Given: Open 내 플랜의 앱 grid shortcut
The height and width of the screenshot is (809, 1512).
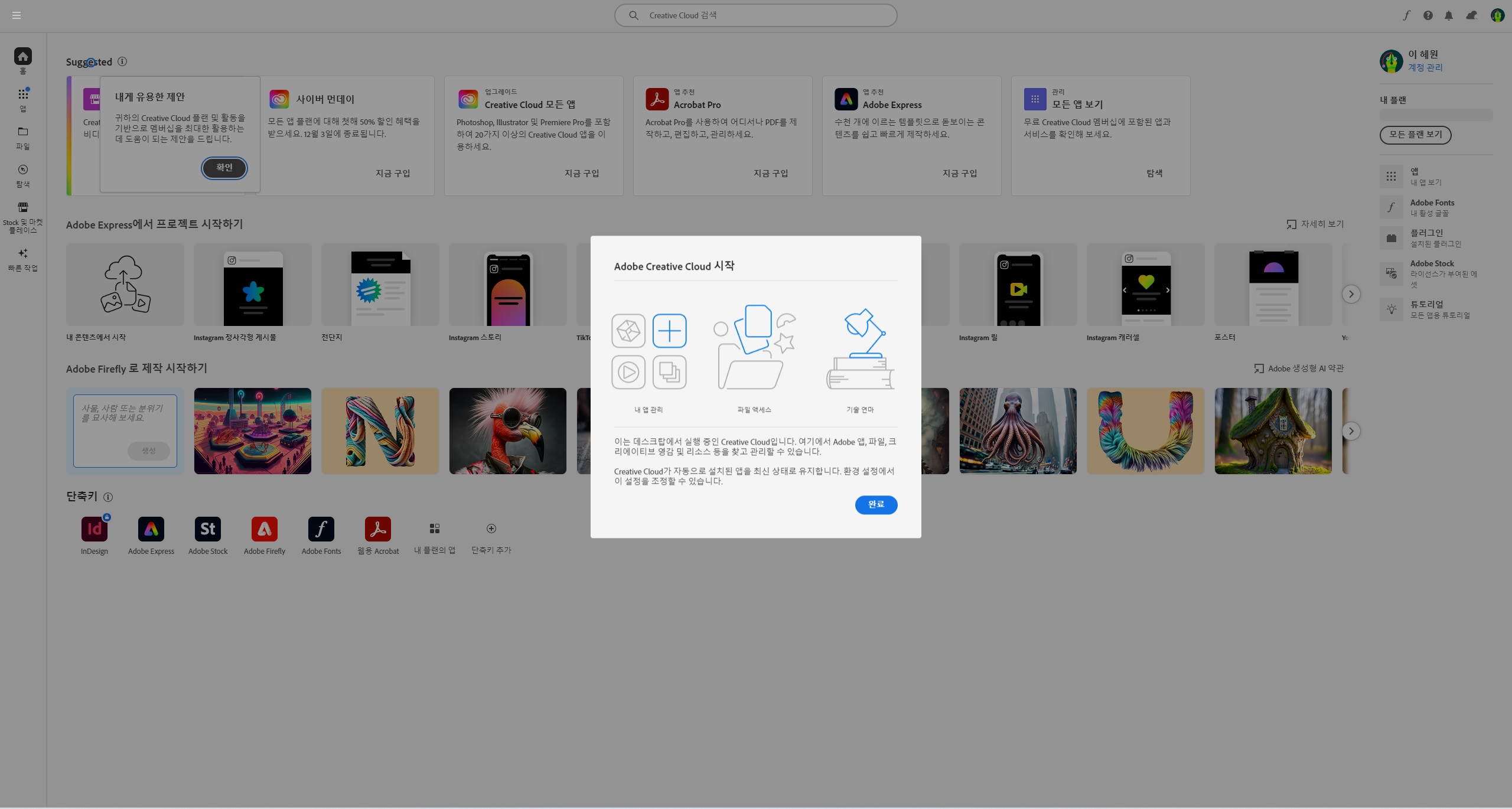Looking at the screenshot, I should [435, 529].
